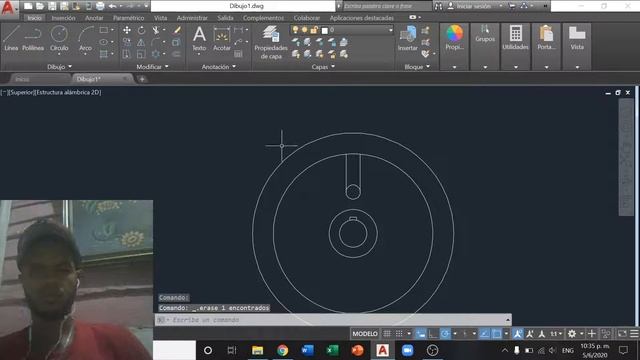This screenshot has width=640, height=360.
Task: Click the Clean Screen icon in status bar
Action: click(x=622, y=334)
